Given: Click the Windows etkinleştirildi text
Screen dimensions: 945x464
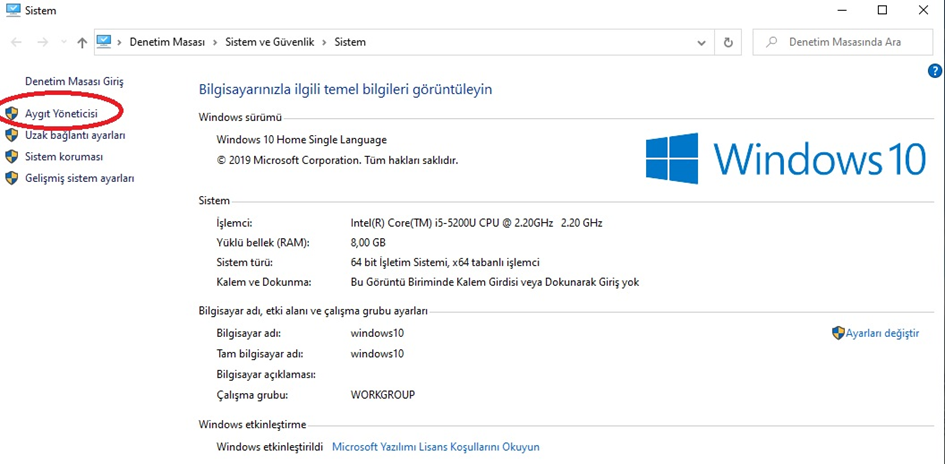Looking at the screenshot, I should pyautogui.click(x=270, y=447).
